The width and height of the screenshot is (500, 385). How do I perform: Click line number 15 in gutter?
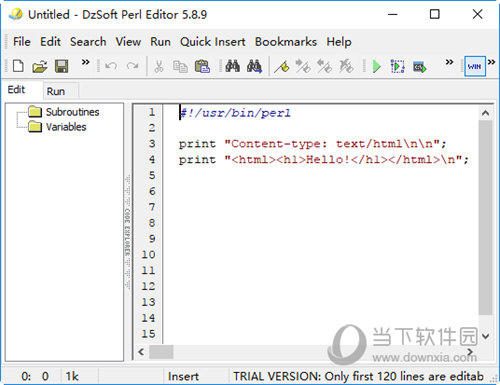pyautogui.click(x=148, y=334)
